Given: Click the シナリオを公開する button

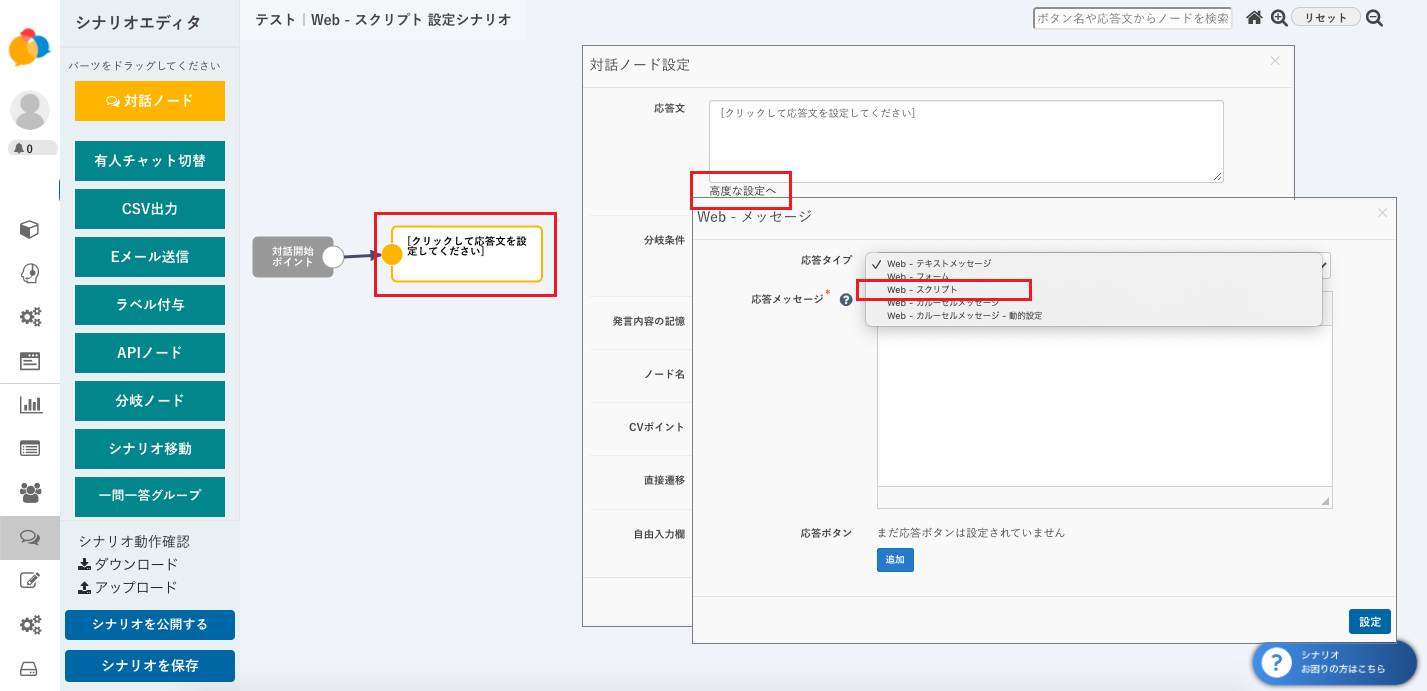Looking at the screenshot, I should click(150, 625).
